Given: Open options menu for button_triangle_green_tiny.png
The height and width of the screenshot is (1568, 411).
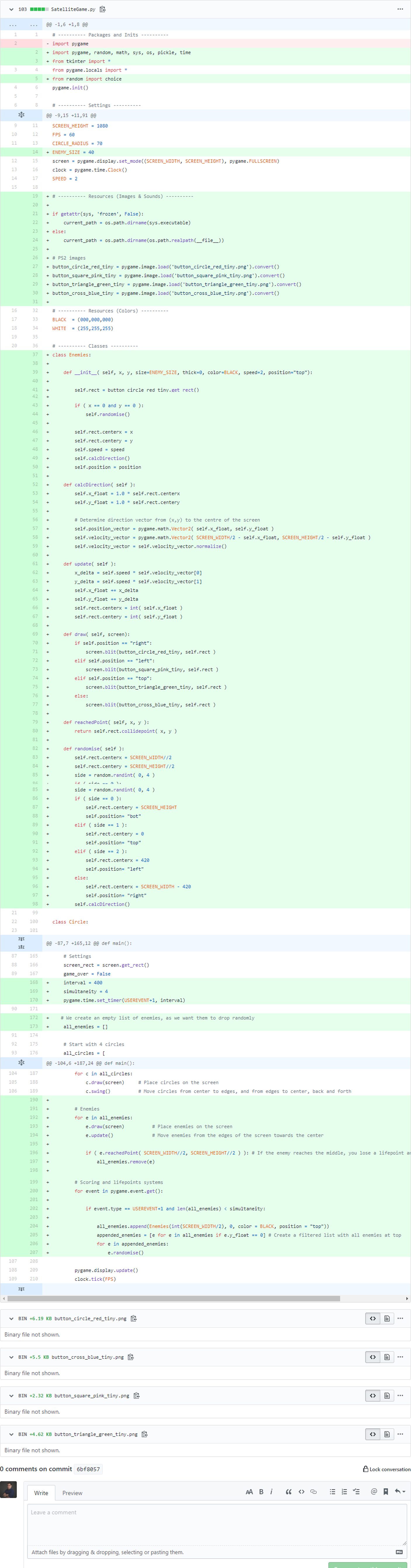Looking at the screenshot, I should pyautogui.click(x=400, y=1434).
